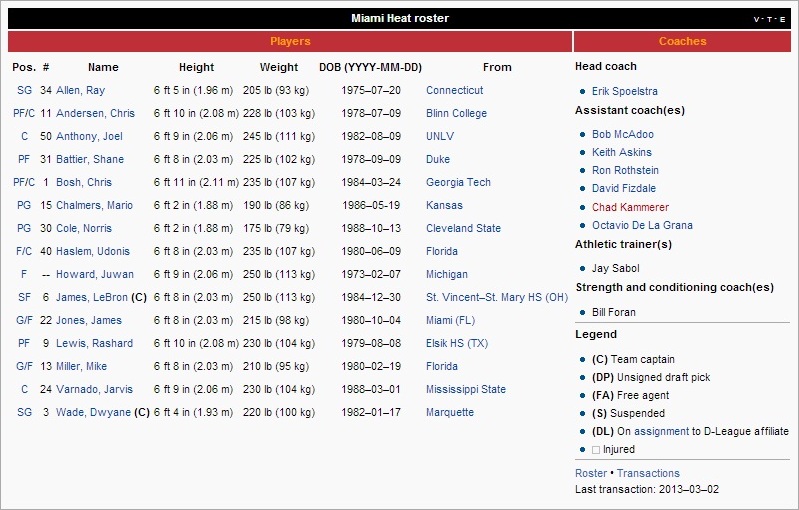Screen dimensions: 799x510
Task: Click LeBron James birthdate 1984–12–30
Action: (371, 297)
